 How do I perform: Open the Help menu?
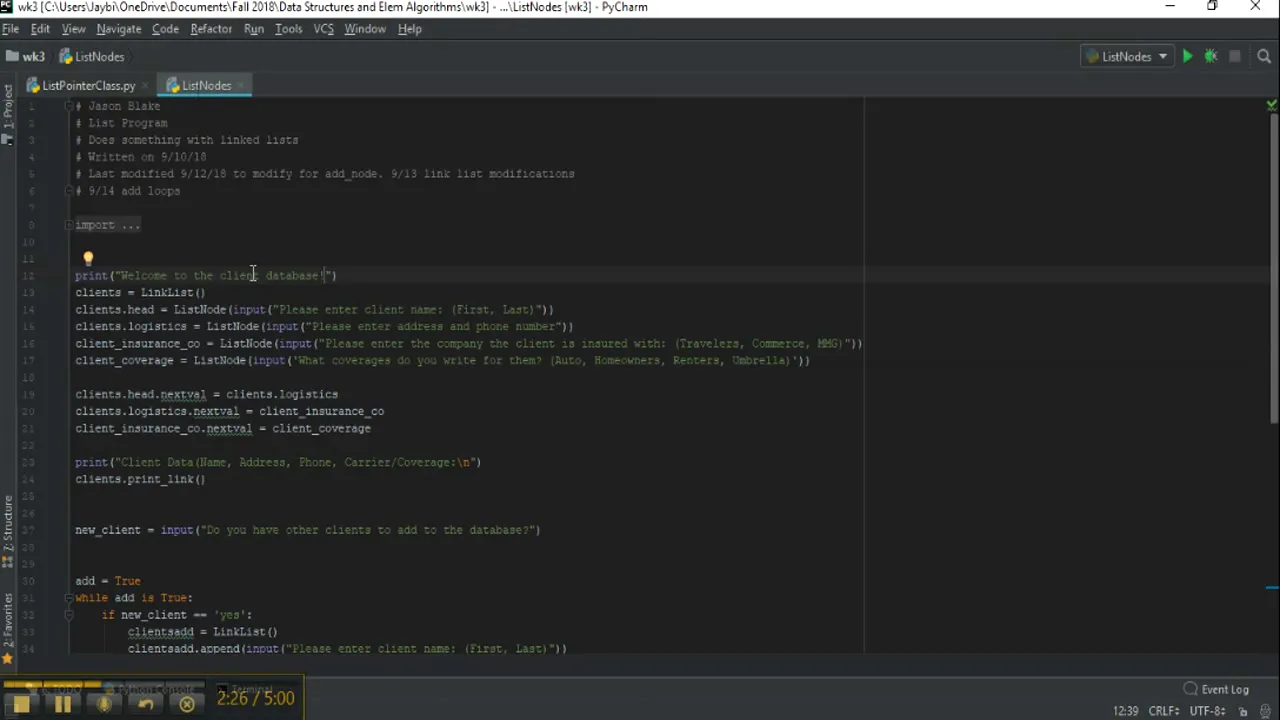(410, 29)
